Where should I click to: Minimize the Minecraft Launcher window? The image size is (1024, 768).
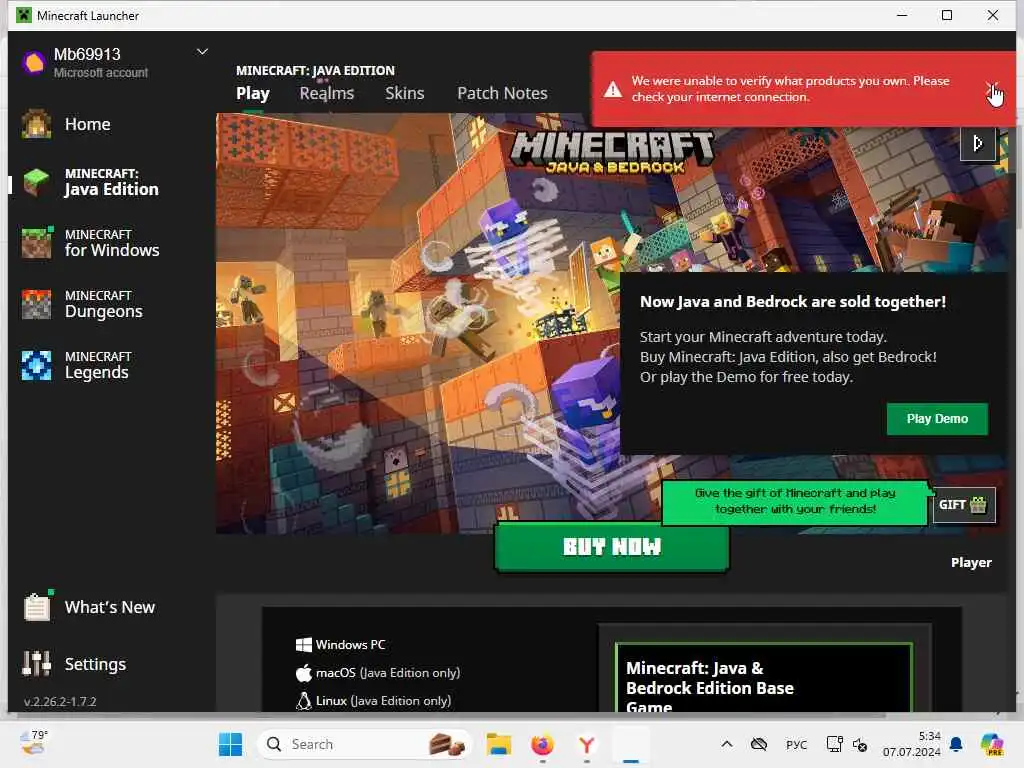[x=902, y=15]
